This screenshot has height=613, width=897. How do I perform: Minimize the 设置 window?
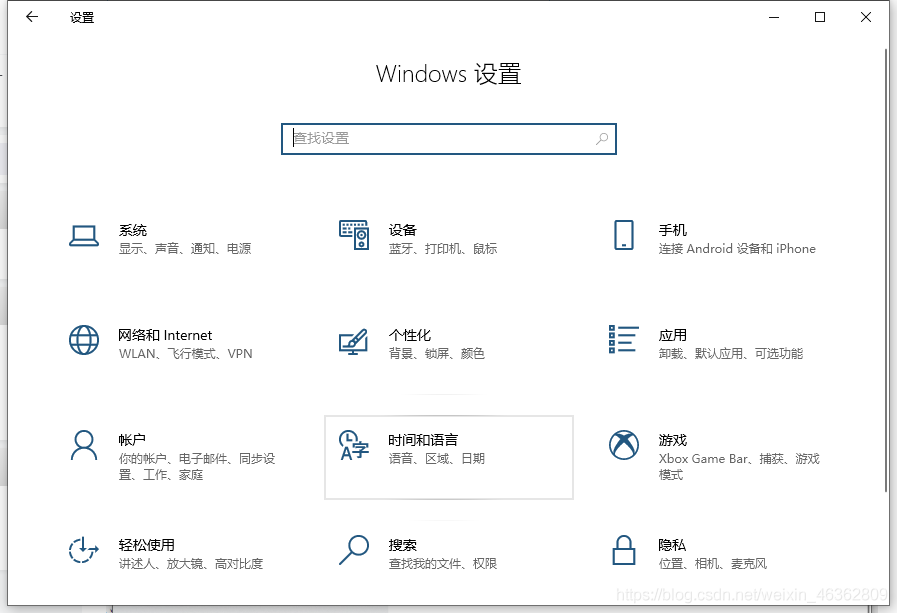click(x=774, y=17)
